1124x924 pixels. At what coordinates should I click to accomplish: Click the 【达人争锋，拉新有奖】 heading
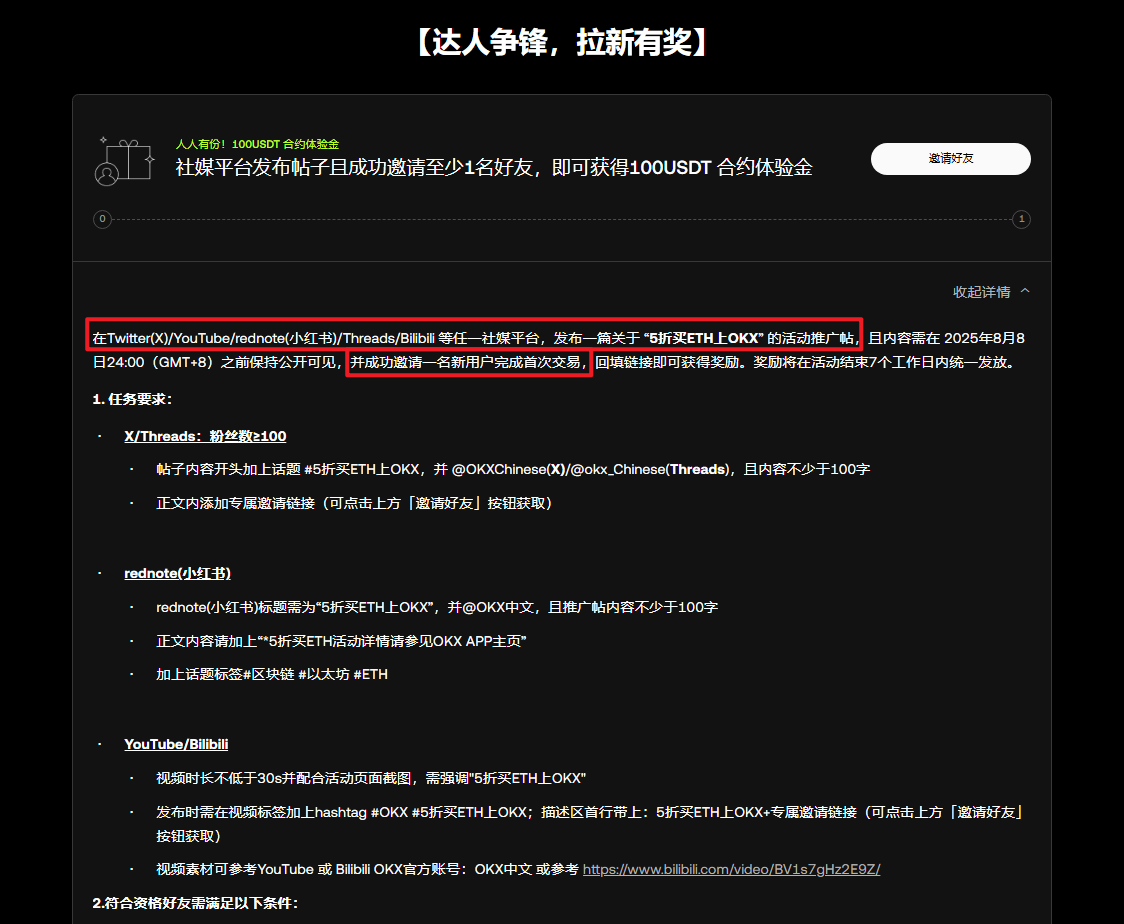562,42
